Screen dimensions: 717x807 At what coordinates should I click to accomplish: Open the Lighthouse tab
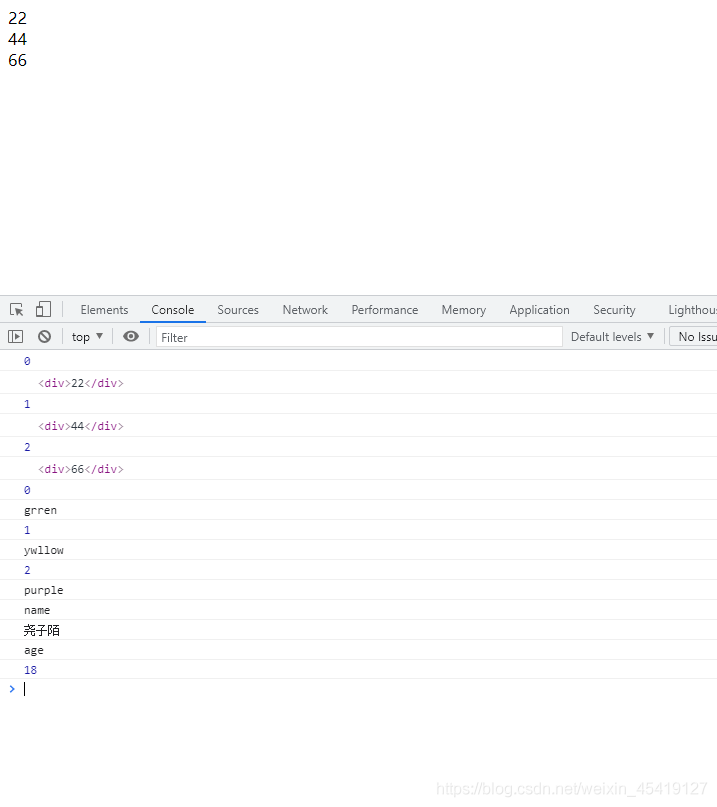(692, 310)
